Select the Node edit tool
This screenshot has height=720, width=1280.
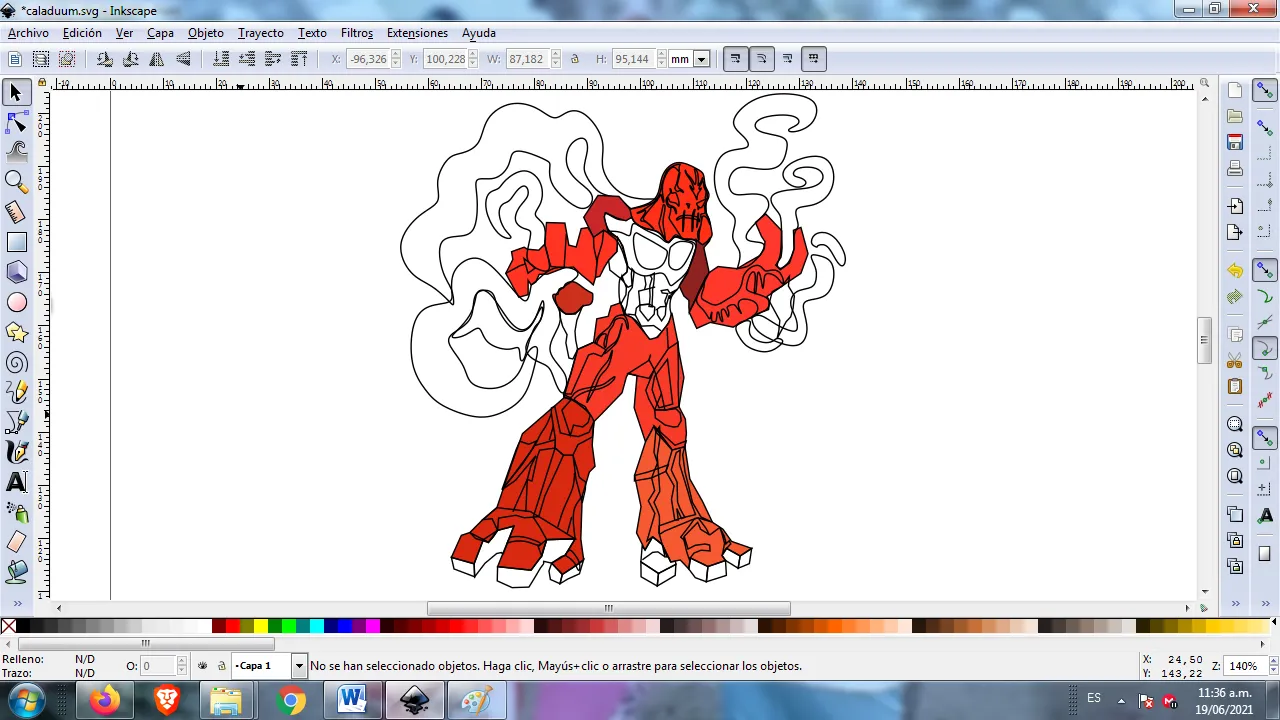coord(16,123)
